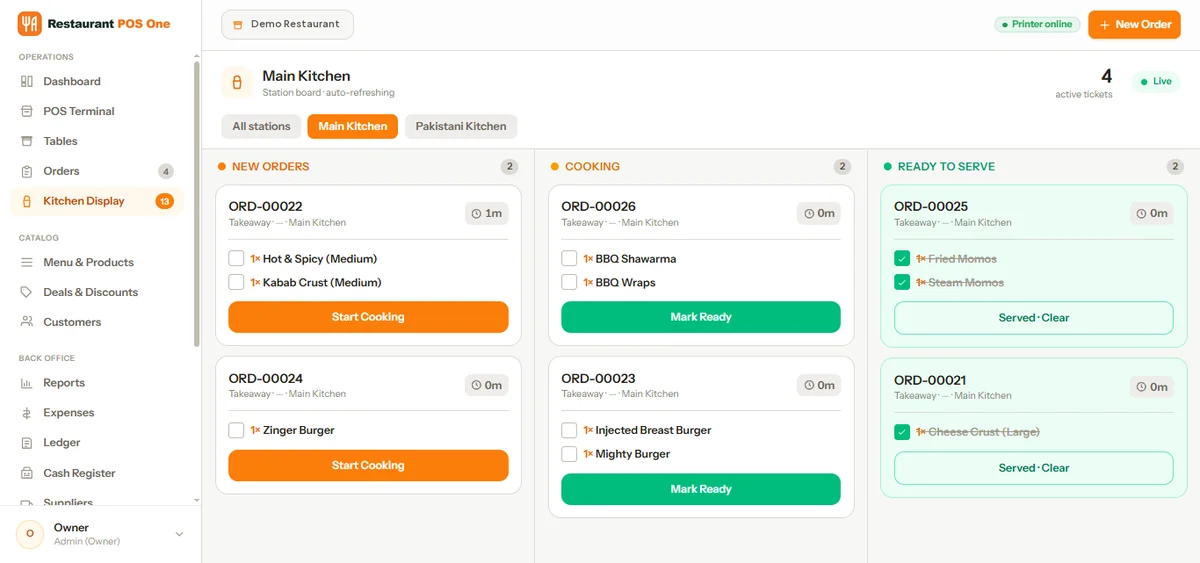Click the plus icon in New Order

[1105, 24]
